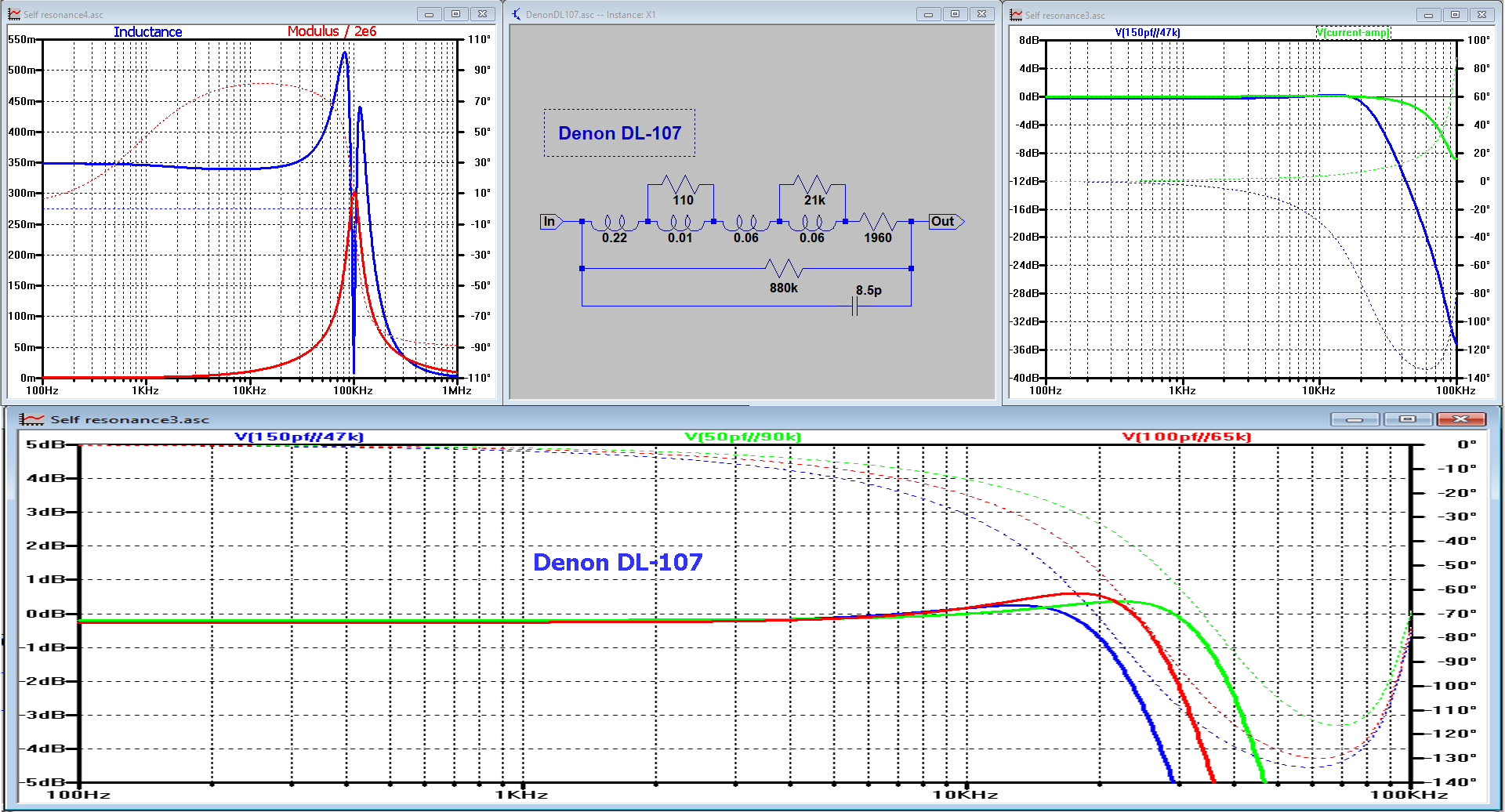Viewport: 1505px width, 812px height.
Task: Select the V[current-amp] trace label
Action: pos(1353,32)
